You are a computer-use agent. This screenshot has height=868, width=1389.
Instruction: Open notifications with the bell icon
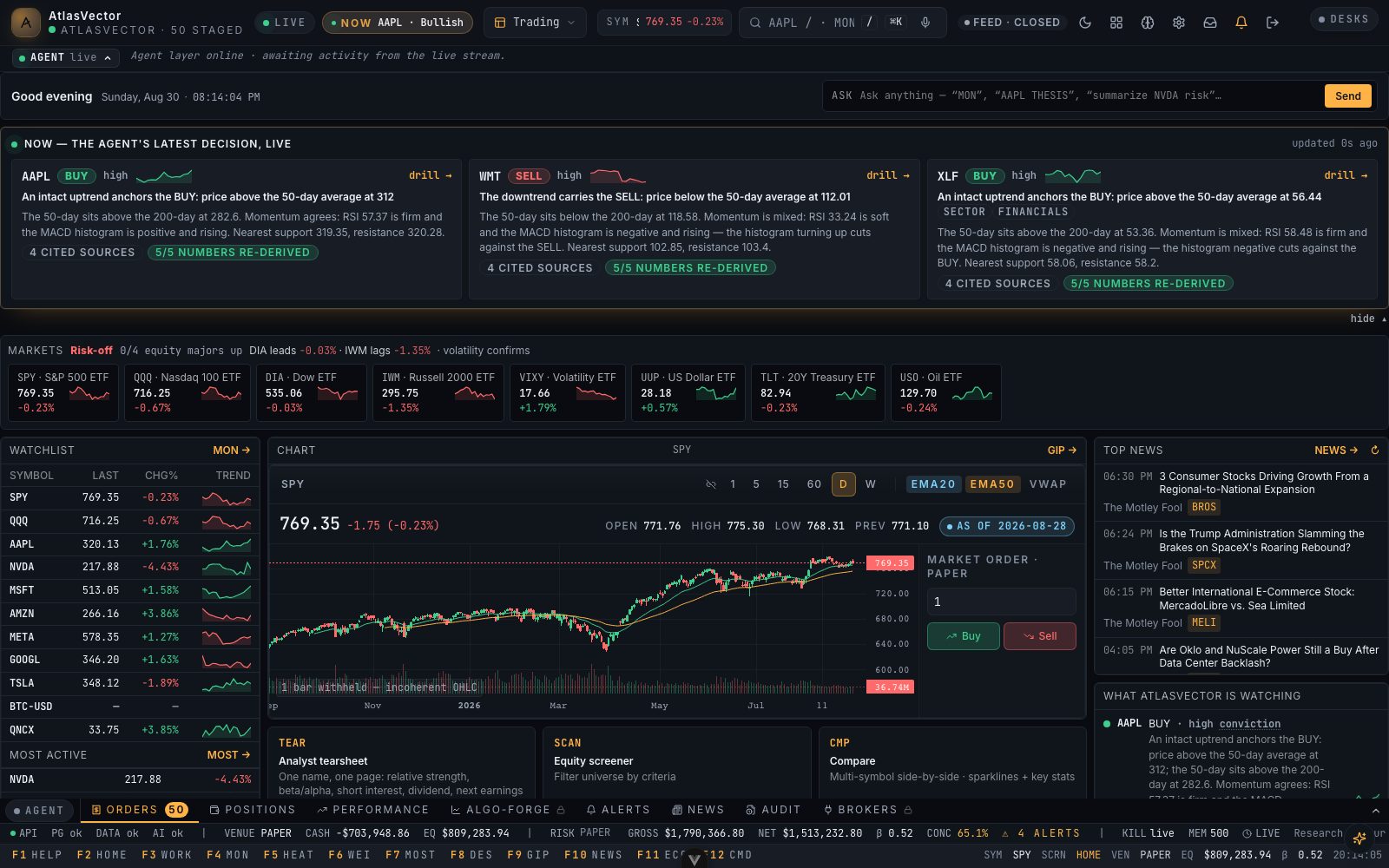tap(1241, 23)
